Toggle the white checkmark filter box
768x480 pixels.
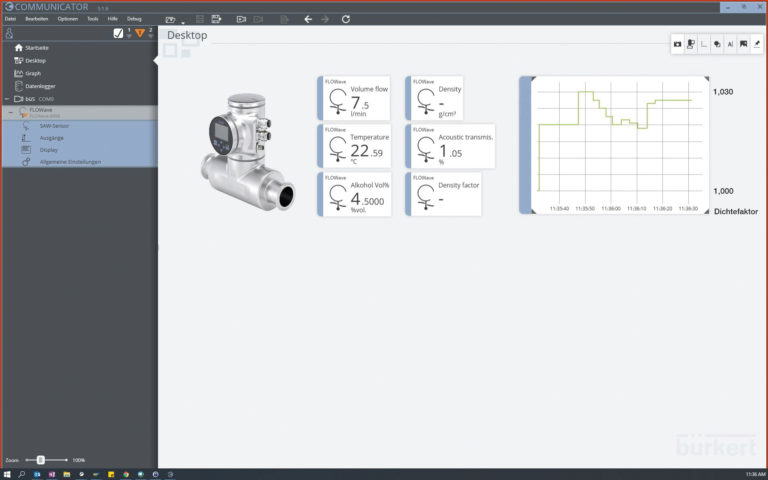tap(118, 33)
